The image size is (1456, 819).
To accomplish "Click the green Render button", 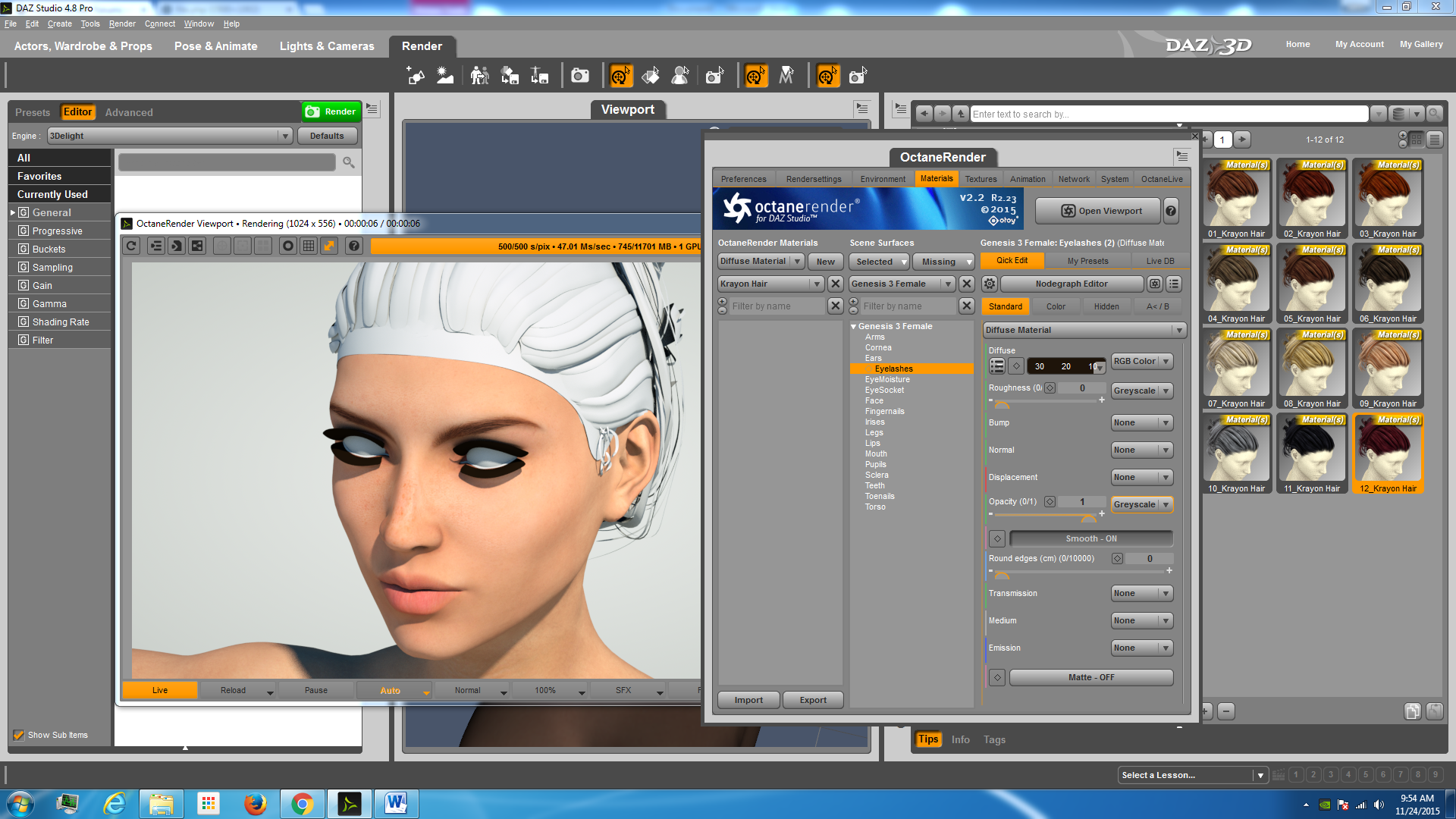I will pyautogui.click(x=331, y=111).
